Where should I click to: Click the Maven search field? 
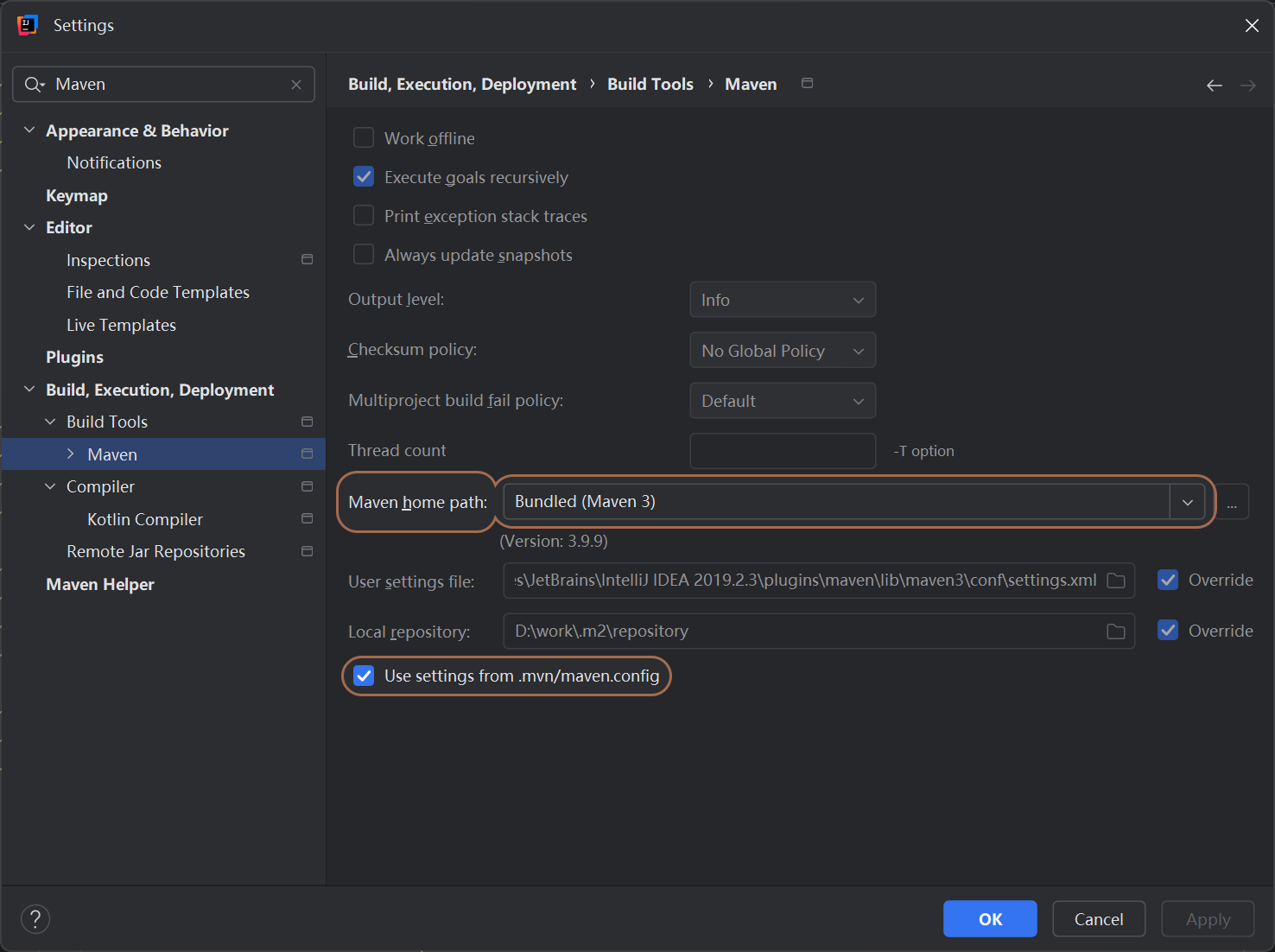click(164, 85)
